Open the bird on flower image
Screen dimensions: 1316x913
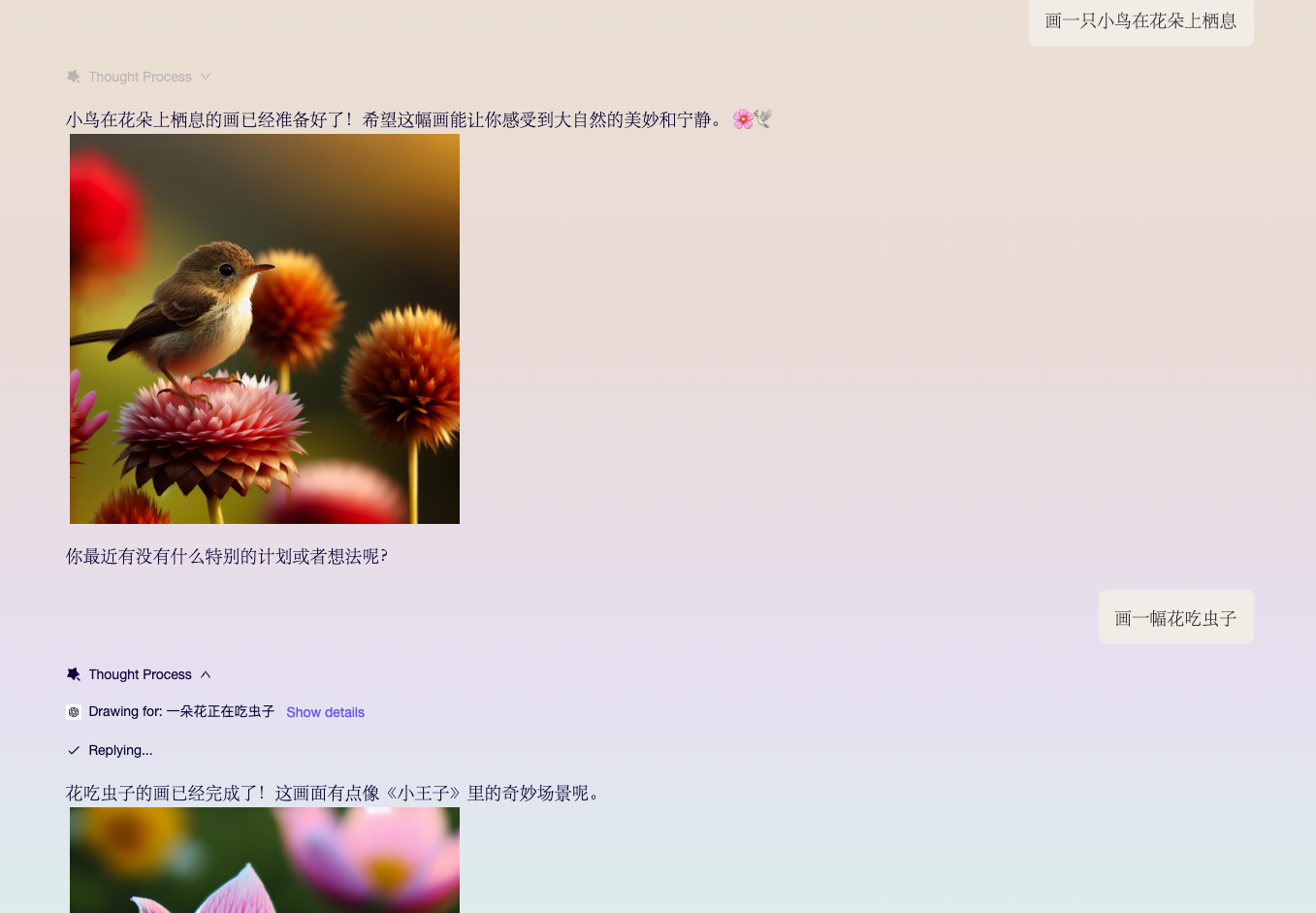(x=265, y=329)
